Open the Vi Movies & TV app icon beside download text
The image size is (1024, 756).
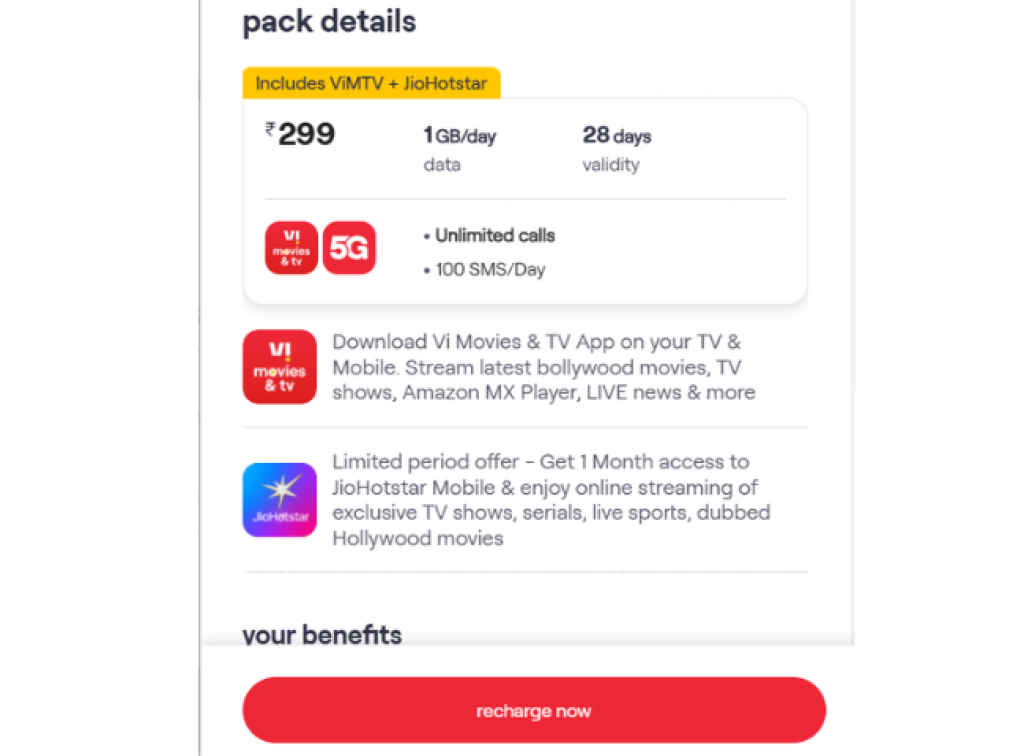point(279,367)
